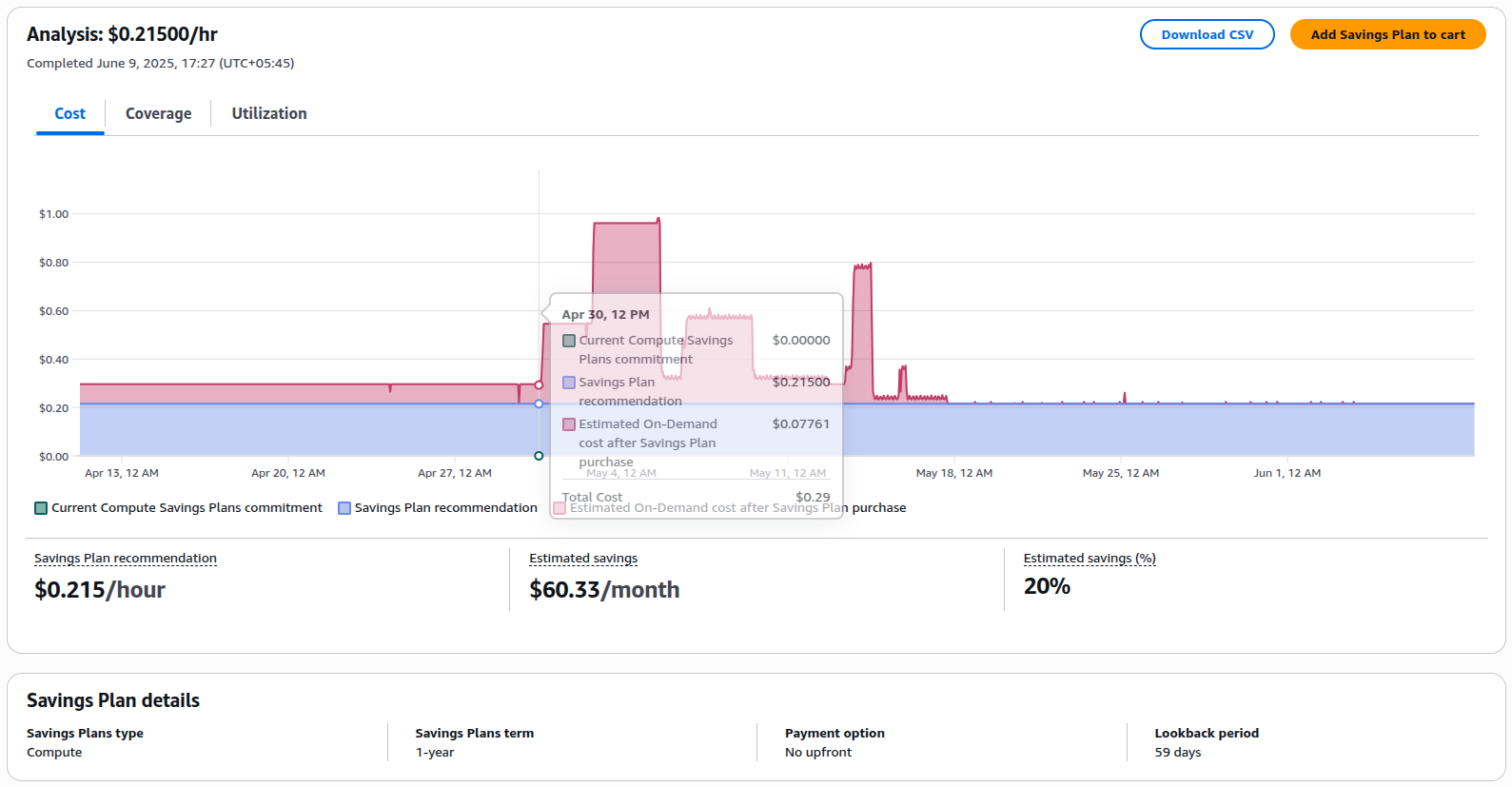Toggle the teal Current Compute Savings Plans commitment legend square

click(41, 508)
